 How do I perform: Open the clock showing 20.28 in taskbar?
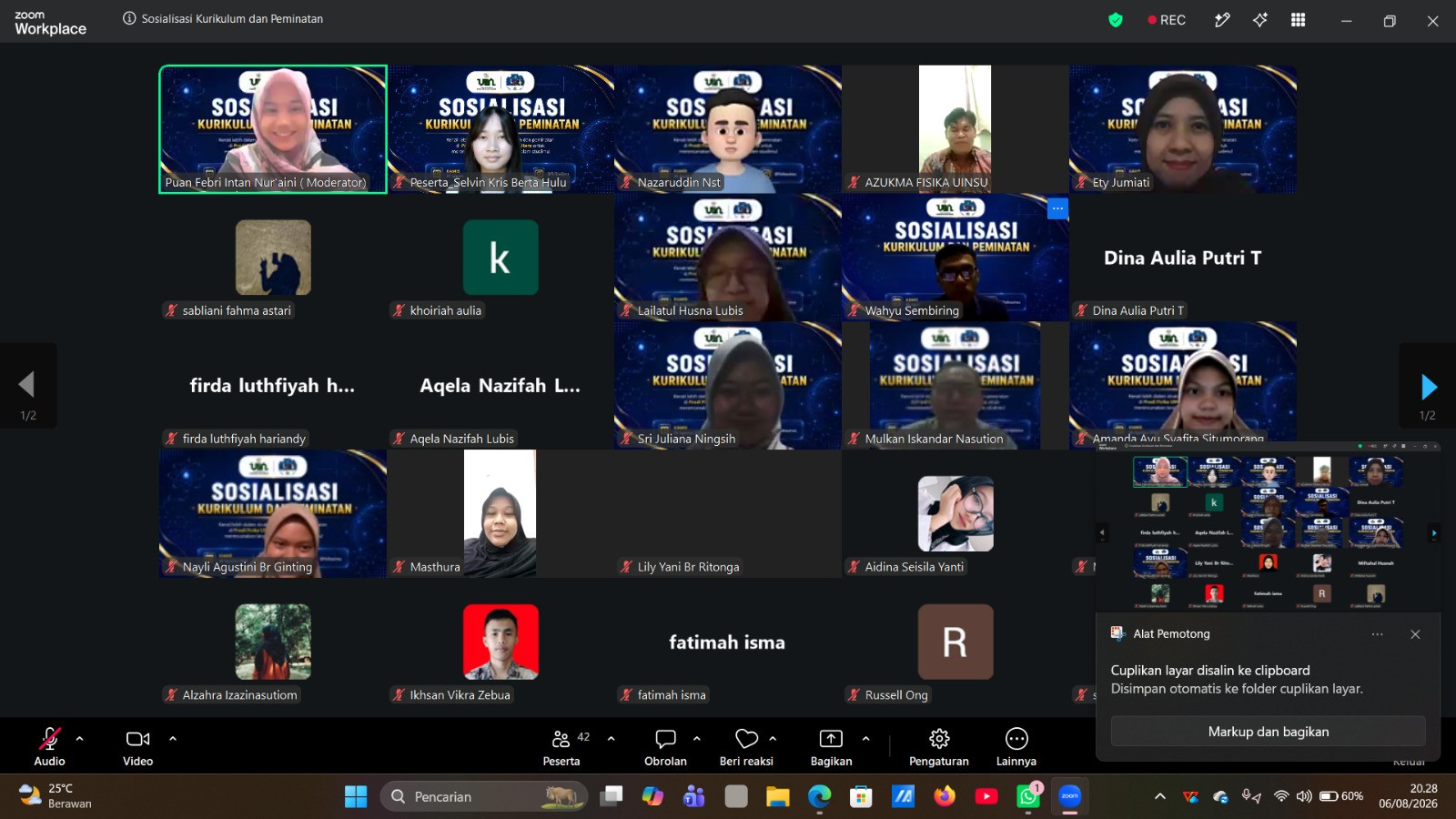click(x=1408, y=796)
